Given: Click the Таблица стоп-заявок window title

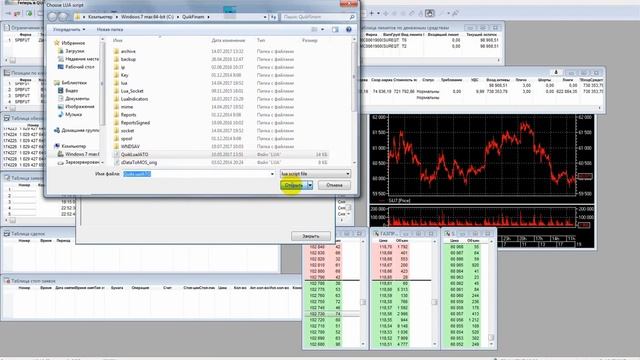Looking at the screenshot, I should point(33,281).
